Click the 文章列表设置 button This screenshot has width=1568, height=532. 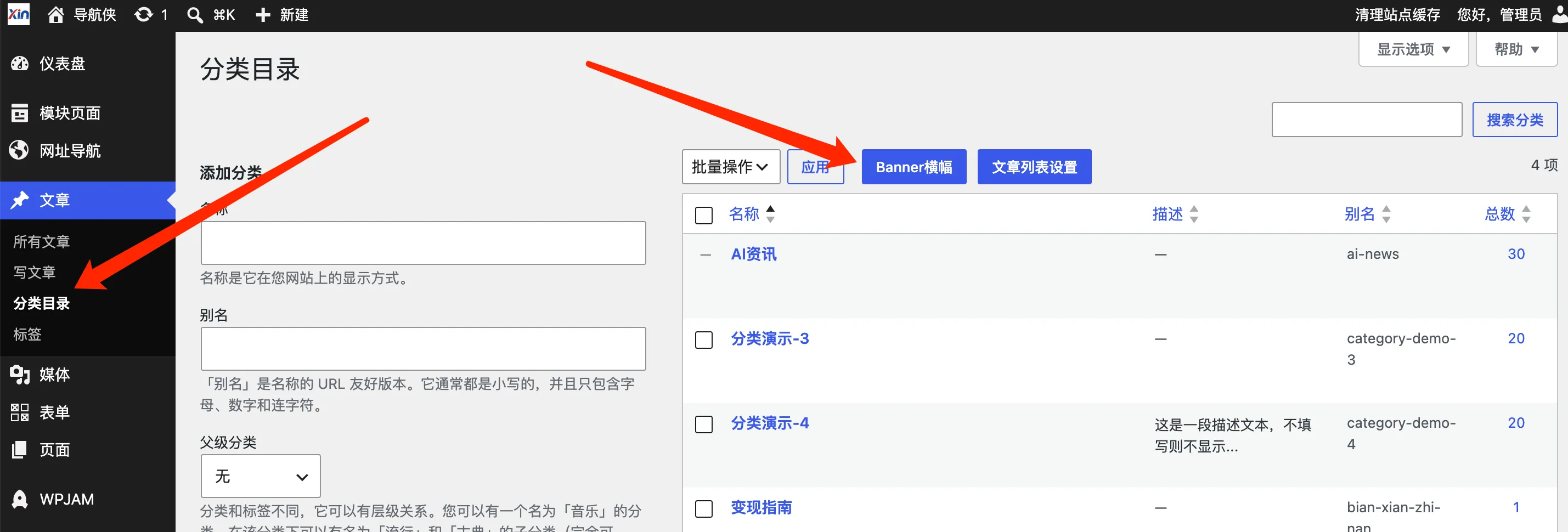1034,167
